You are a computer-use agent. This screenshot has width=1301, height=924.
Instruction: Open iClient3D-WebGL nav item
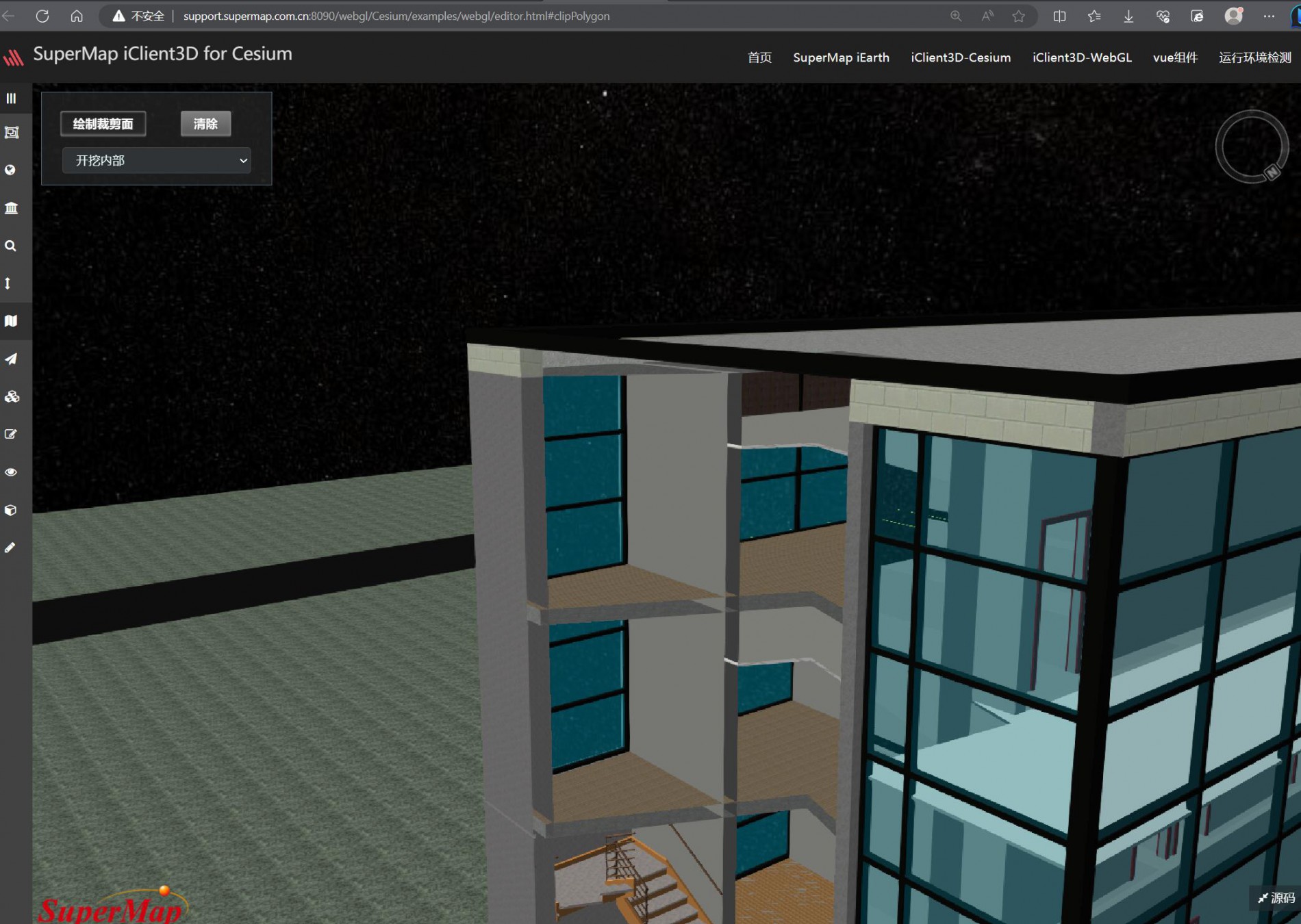pos(1082,57)
